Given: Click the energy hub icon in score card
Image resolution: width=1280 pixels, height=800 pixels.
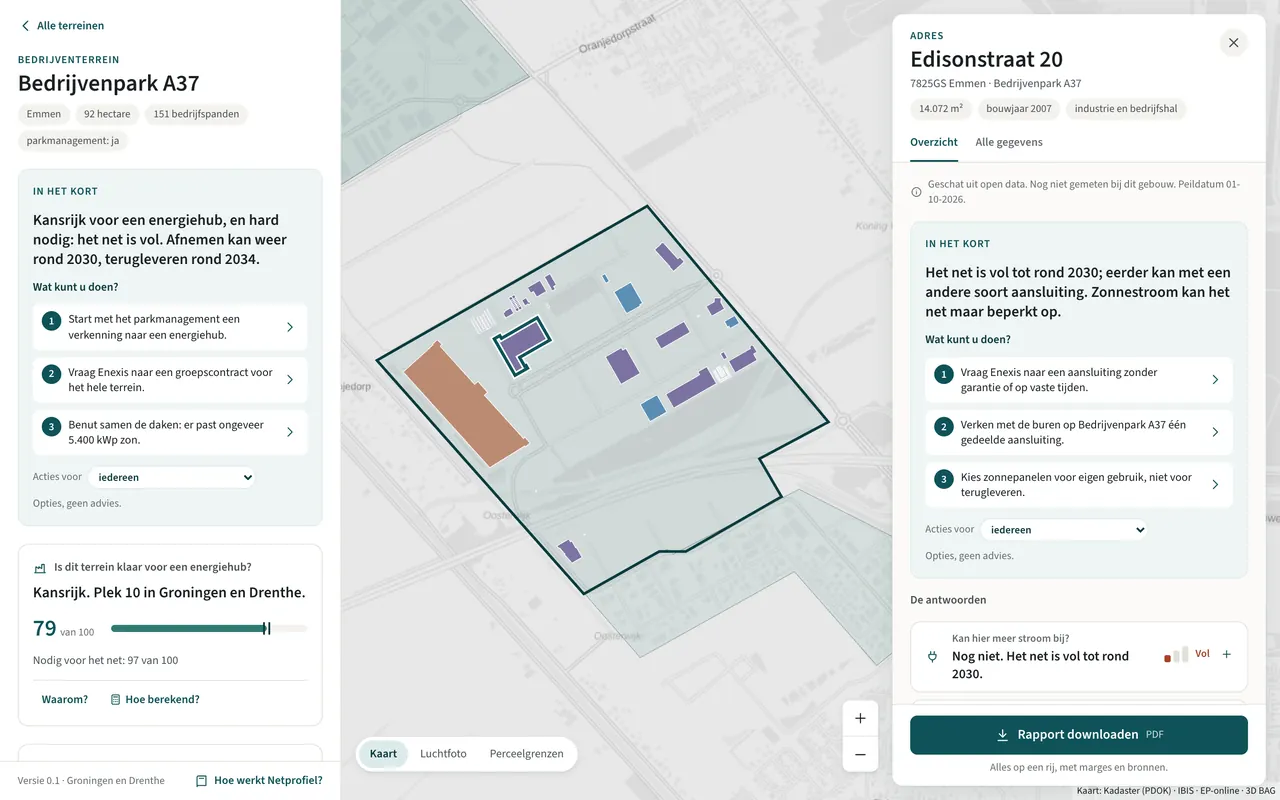Looking at the screenshot, I should click(40, 568).
